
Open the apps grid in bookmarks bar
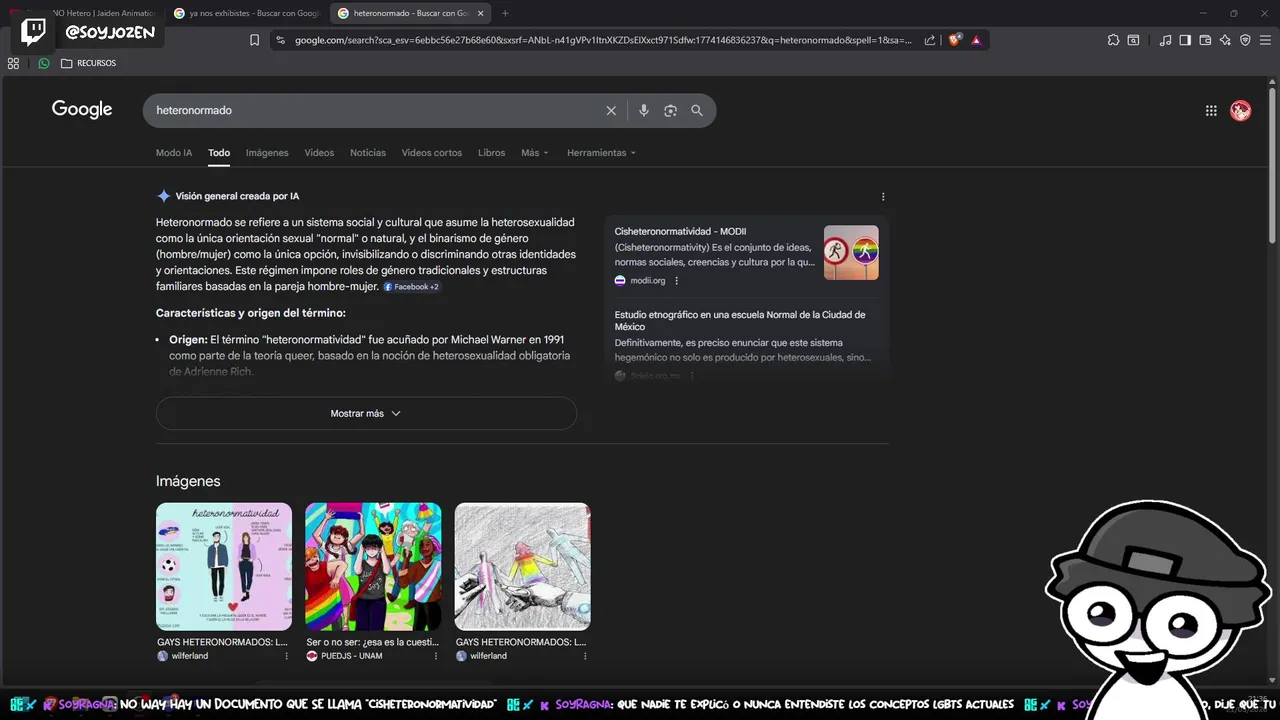(x=13, y=63)
